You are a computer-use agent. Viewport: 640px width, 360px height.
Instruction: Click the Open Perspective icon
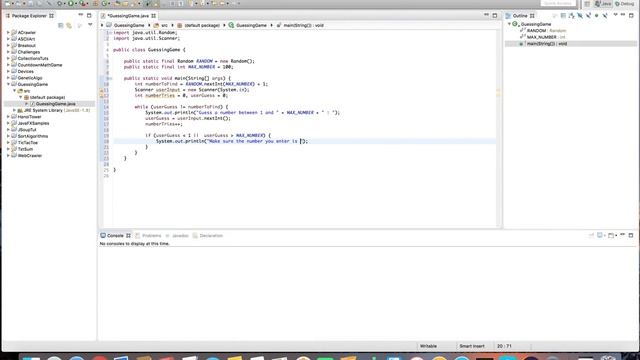[587, 4]
